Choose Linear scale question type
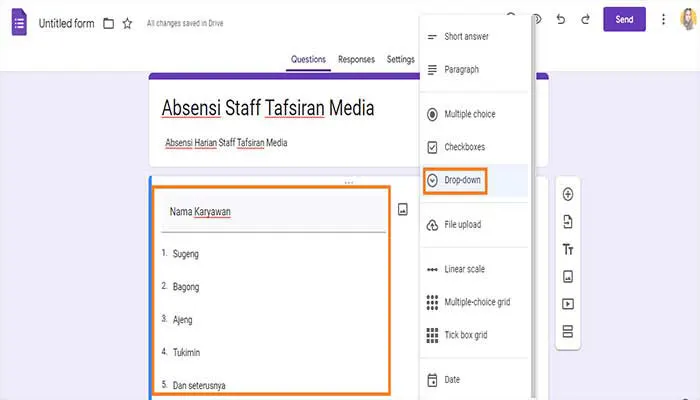700x400 pixels. pos(467,269)
